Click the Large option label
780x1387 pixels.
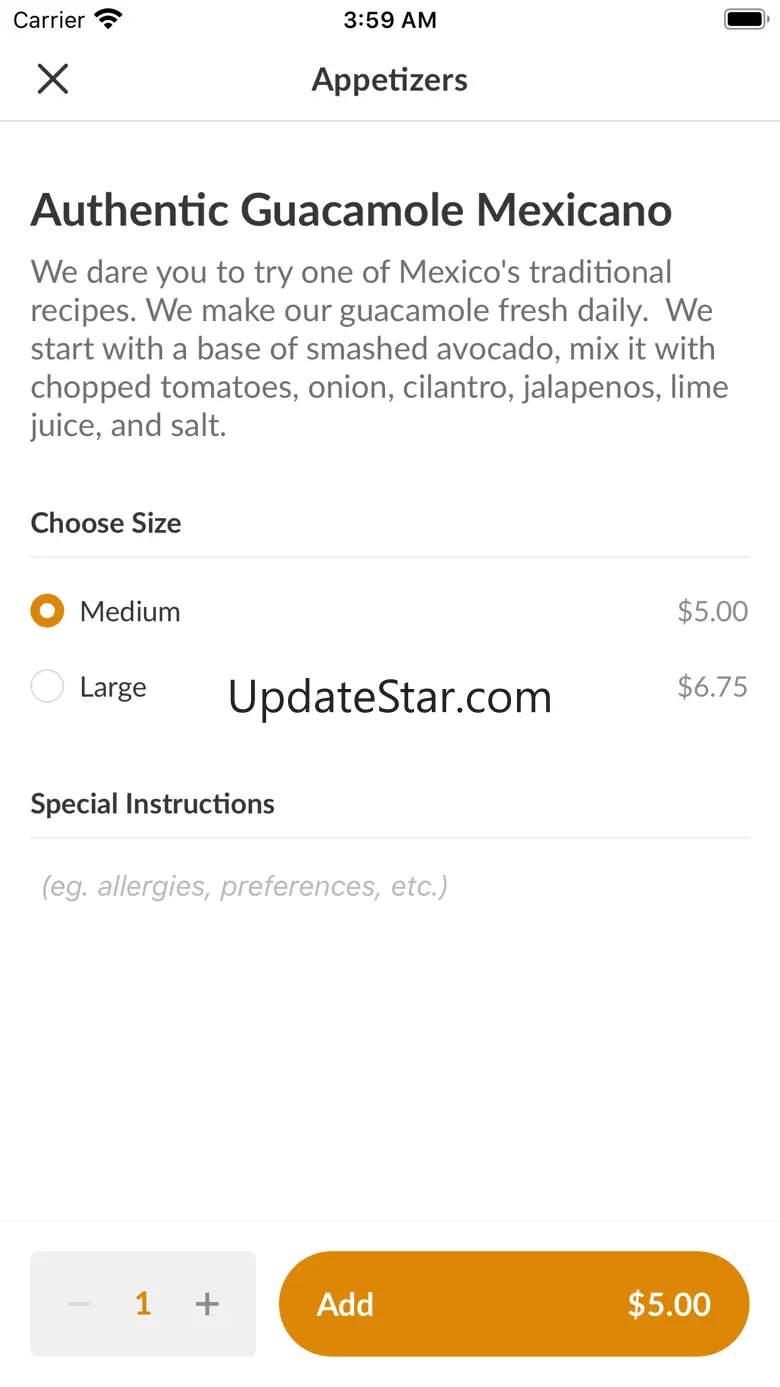[x=113, y=687]
